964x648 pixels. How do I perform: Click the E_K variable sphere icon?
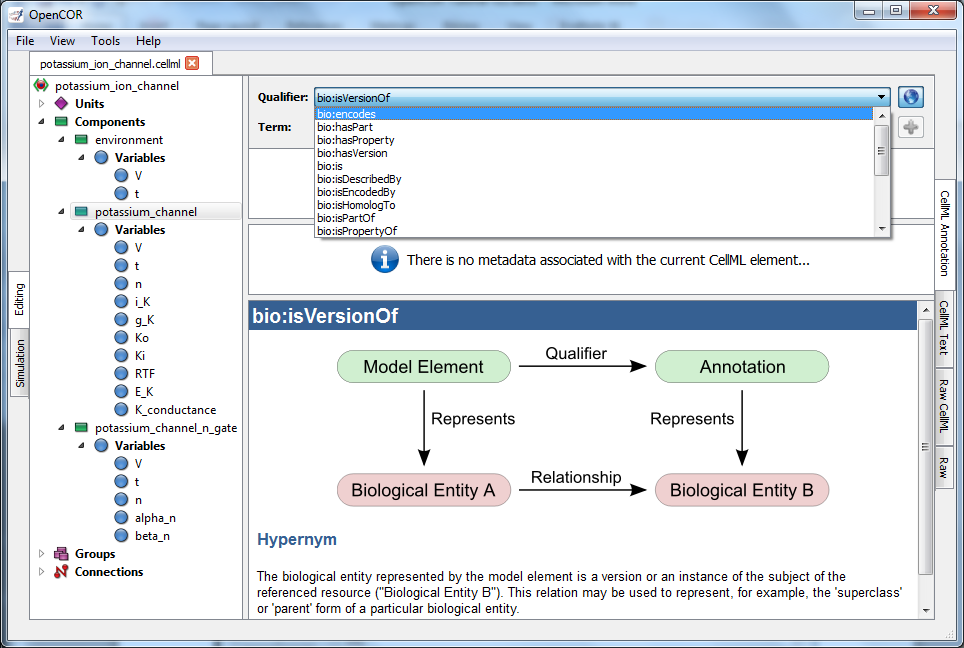[x=122, y=392]
